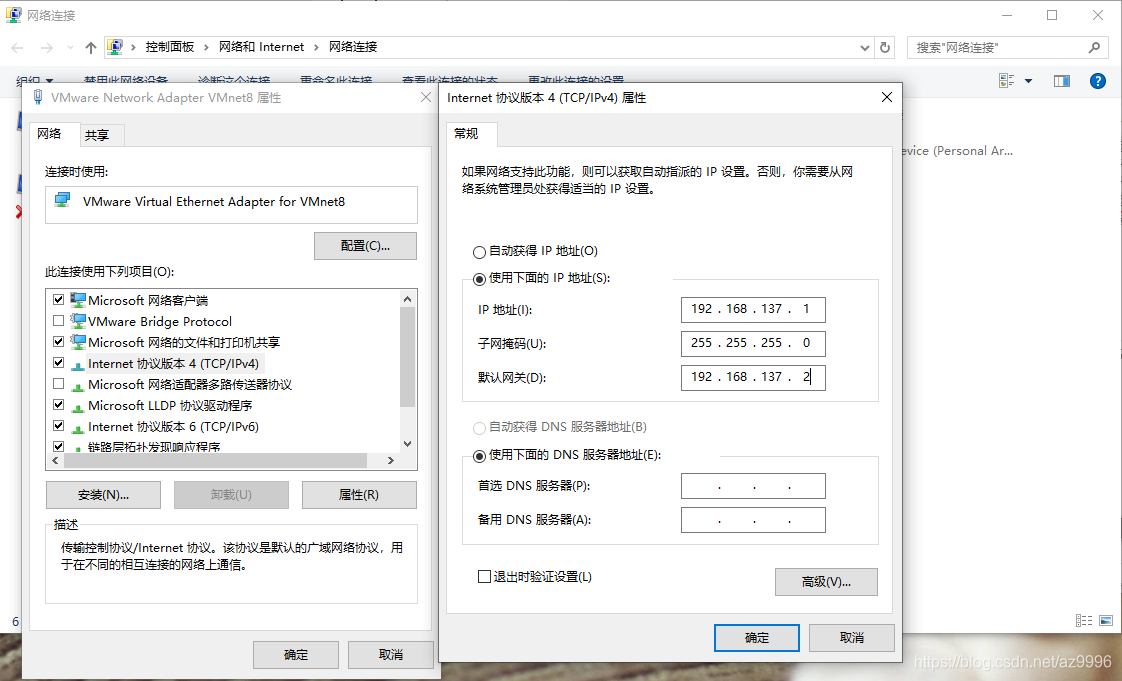Open recent locations dropdown next to Forward
This screenshot has height=681, width=1122.
click(70, 48)
